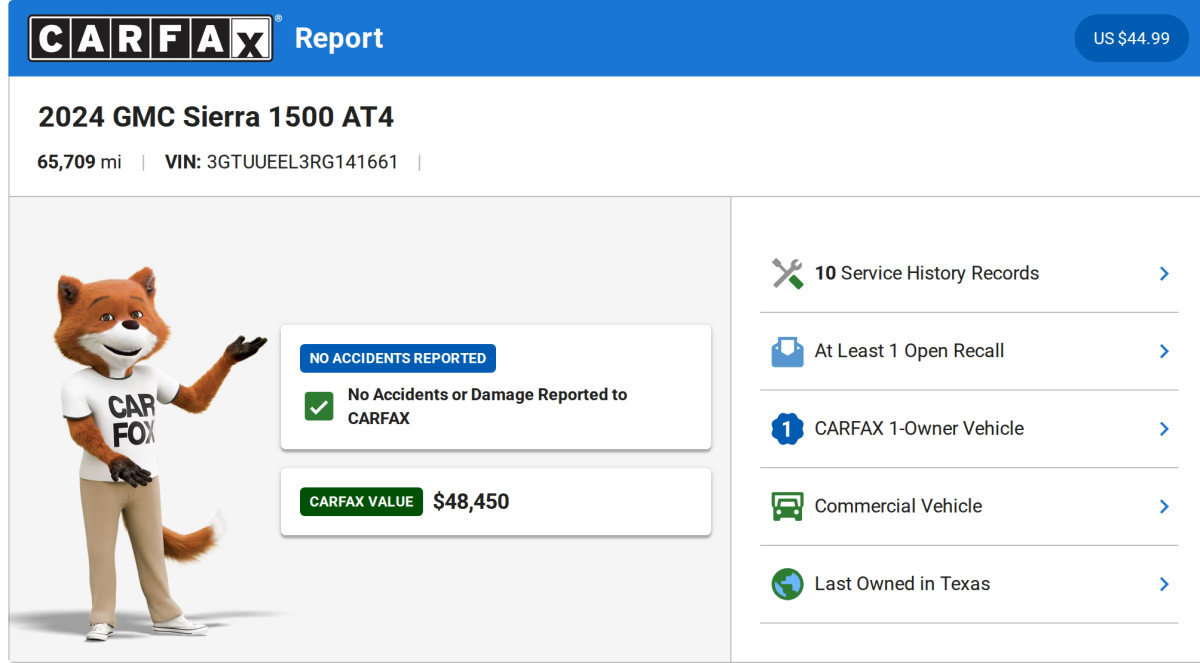Select the NO ACCIDENTS REPORTED blue badge

click(397, 358)
